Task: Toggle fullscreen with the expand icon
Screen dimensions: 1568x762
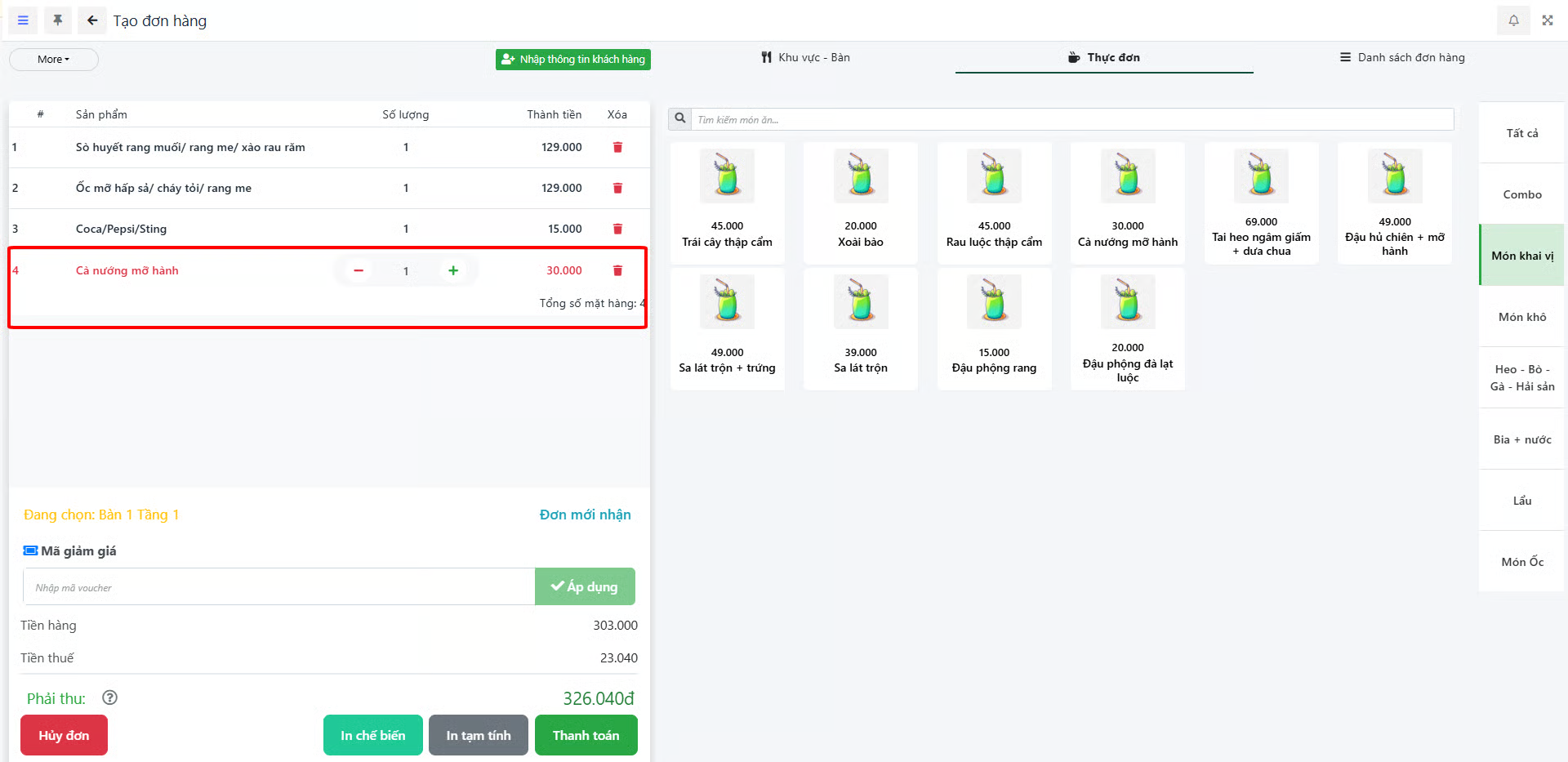Action: click(1547, 20)
